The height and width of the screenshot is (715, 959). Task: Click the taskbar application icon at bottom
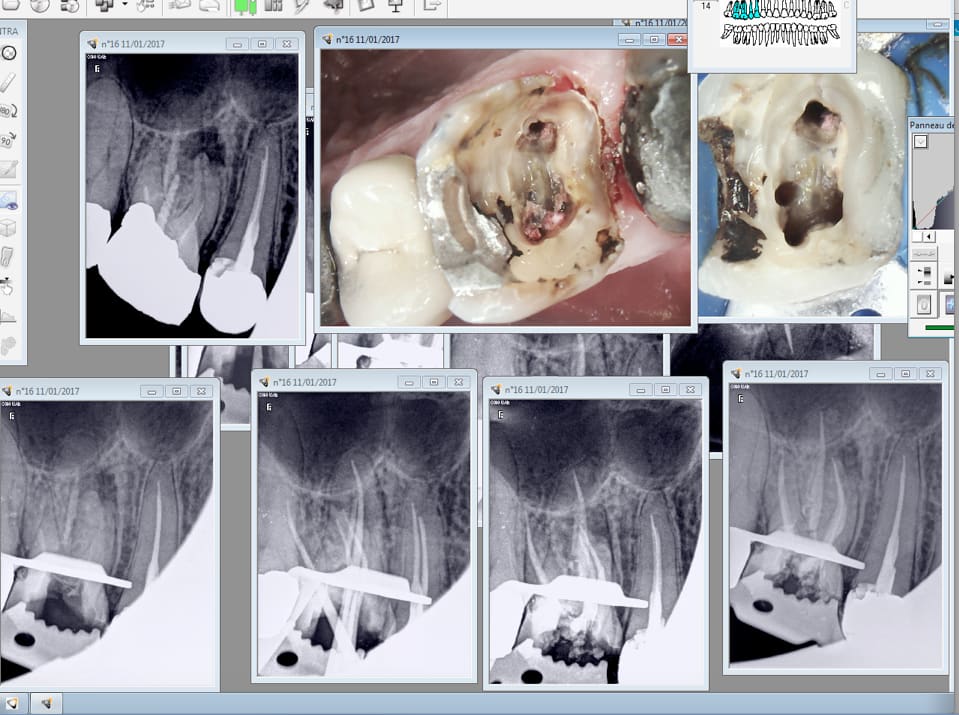[46, 703]
